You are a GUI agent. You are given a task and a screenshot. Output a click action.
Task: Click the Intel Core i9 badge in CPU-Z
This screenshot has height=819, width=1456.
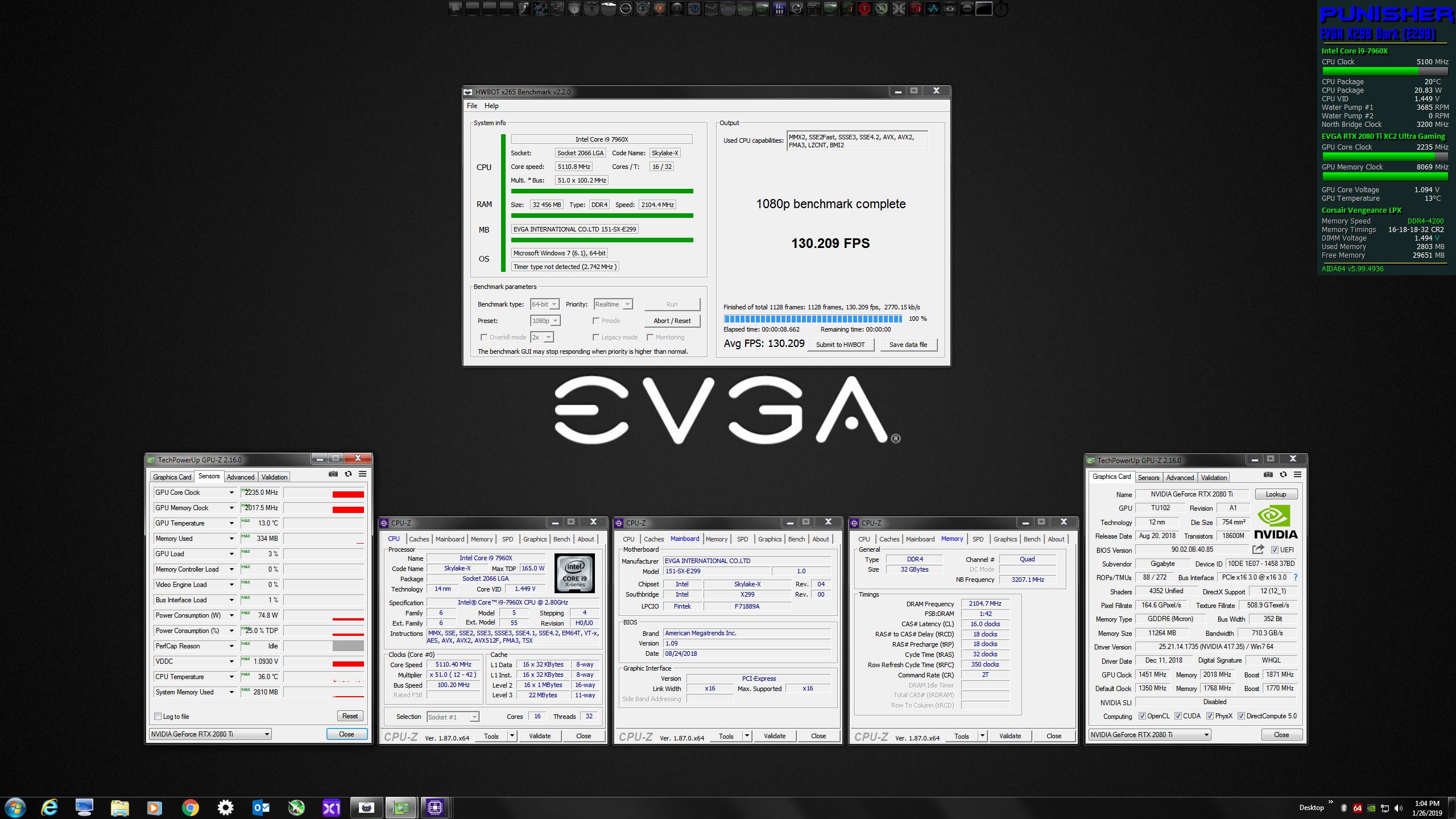574,573
